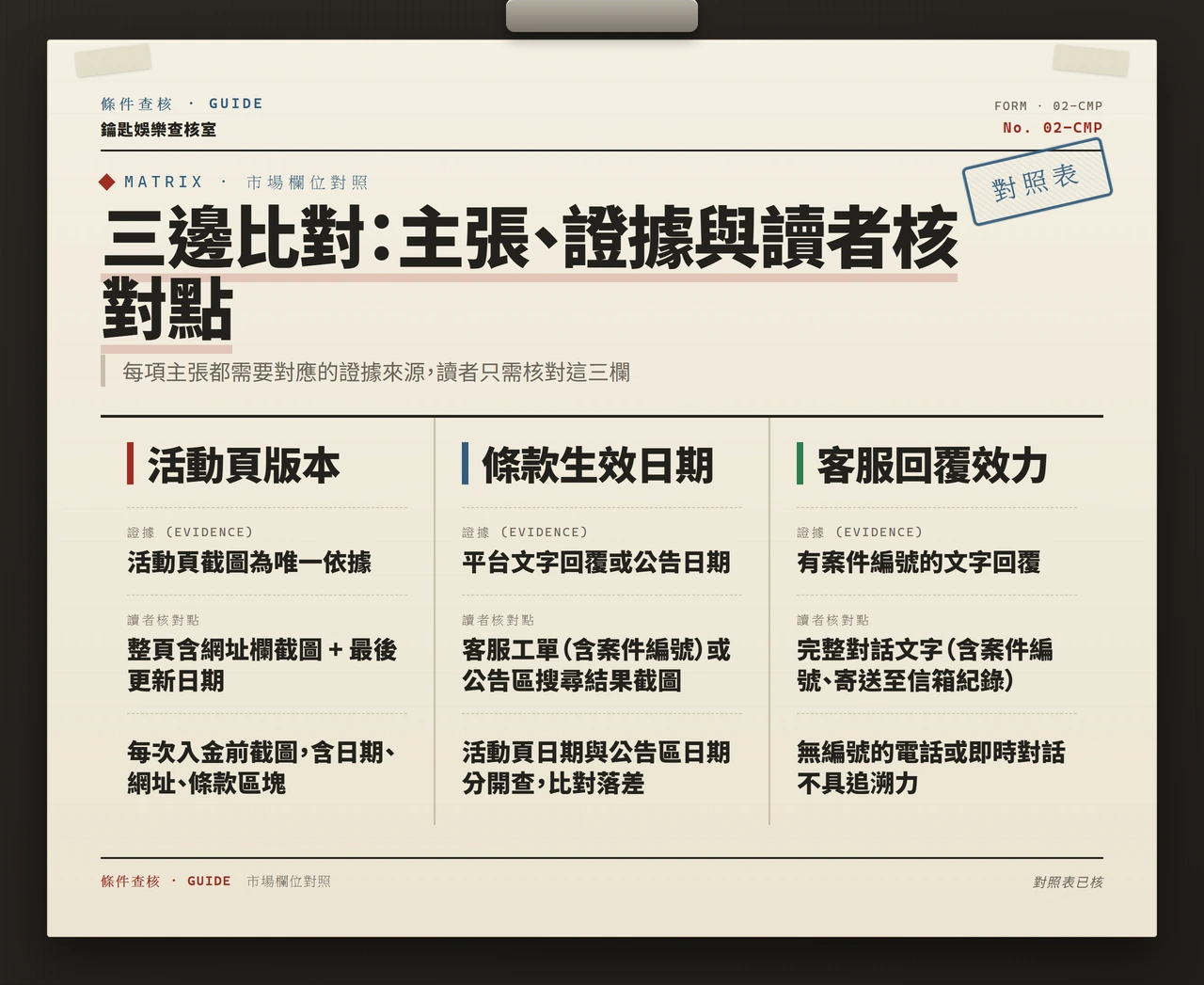The image size is (1204, 985).
Task: Click the MATRIX · 市場欄位對照 label
Action: tap(246, 182)
